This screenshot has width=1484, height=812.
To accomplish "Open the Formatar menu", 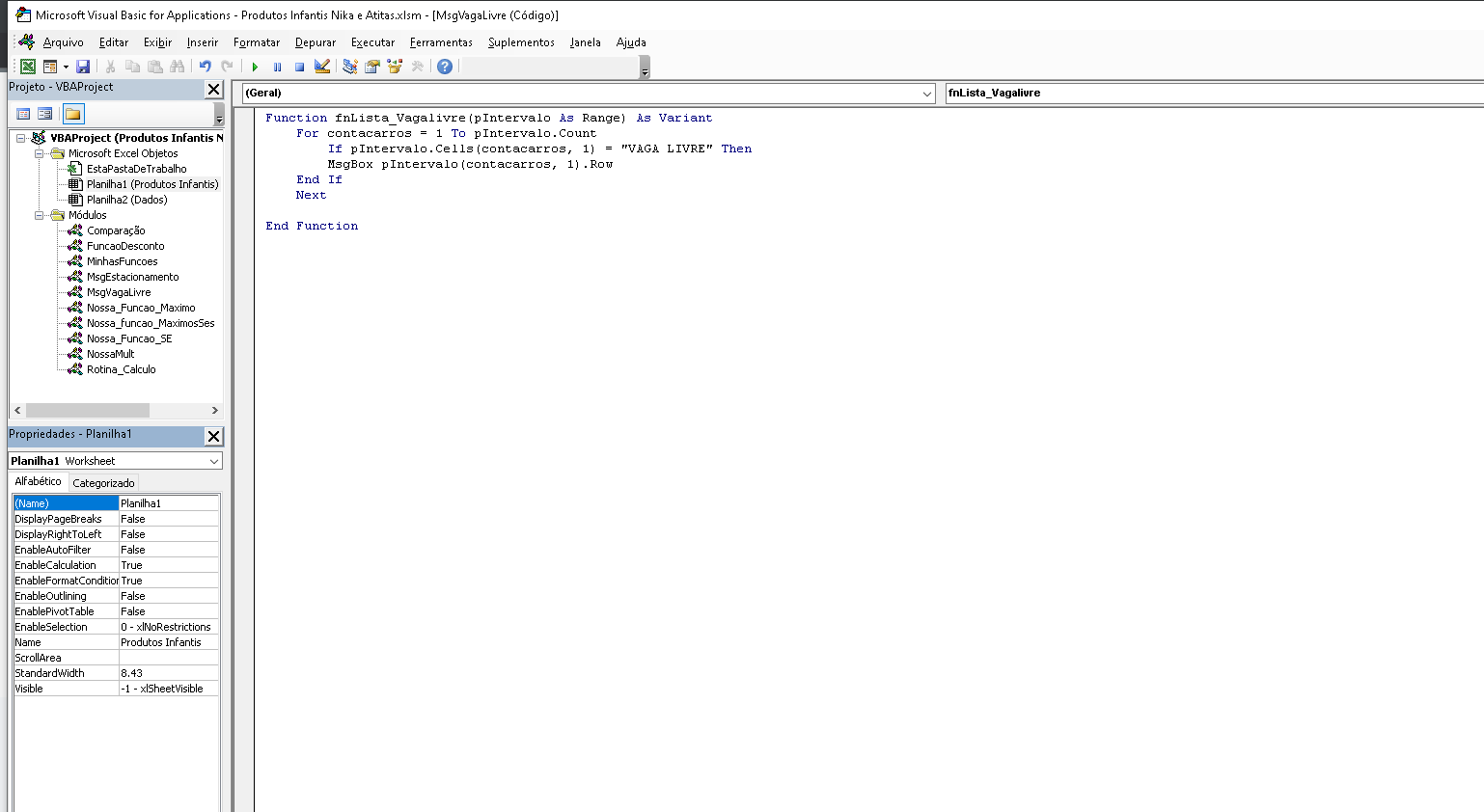I will [x=257, y=42].
